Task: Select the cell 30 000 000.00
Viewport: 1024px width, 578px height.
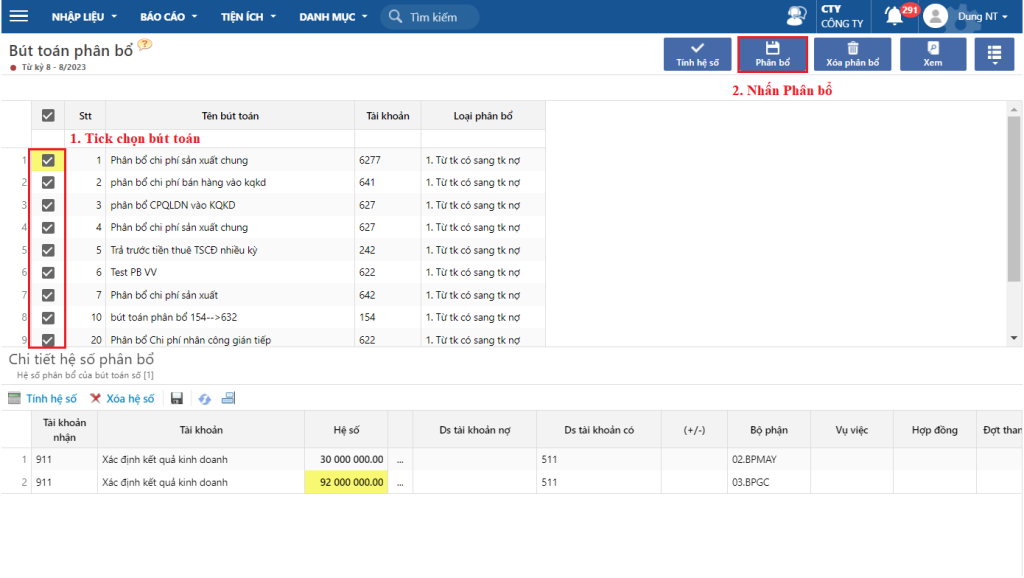Action: coord(346,460)
